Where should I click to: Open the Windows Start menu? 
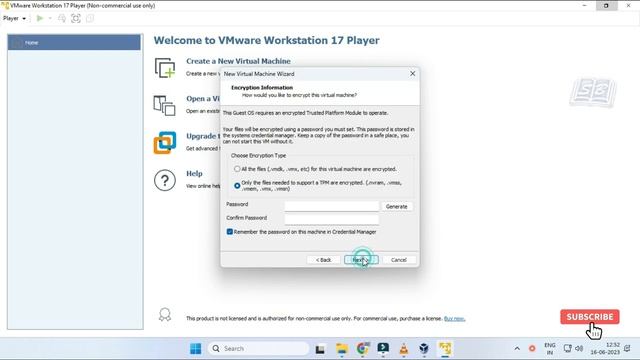(x=196, y=349)
